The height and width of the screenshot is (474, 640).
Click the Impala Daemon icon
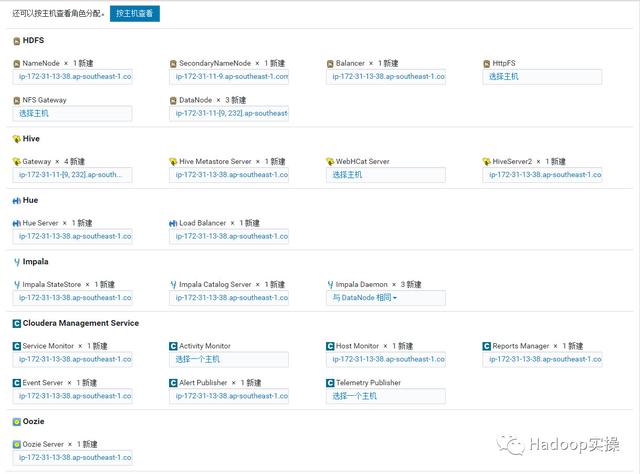click(x=330, y=285)
